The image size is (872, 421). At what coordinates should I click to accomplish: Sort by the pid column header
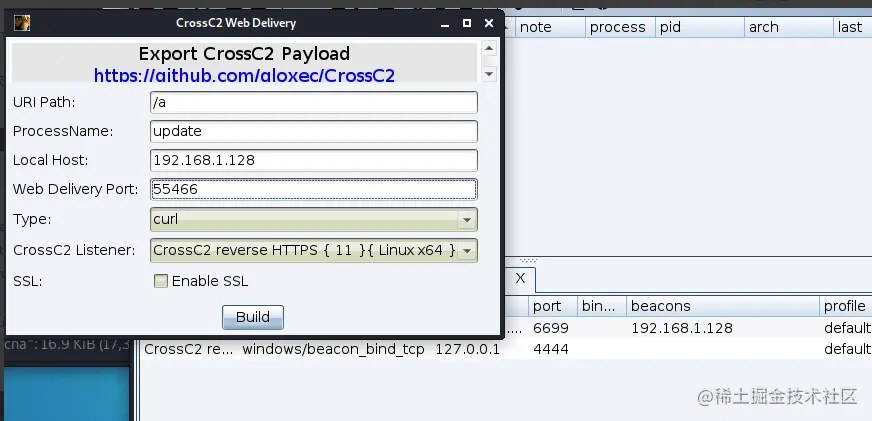700,27
